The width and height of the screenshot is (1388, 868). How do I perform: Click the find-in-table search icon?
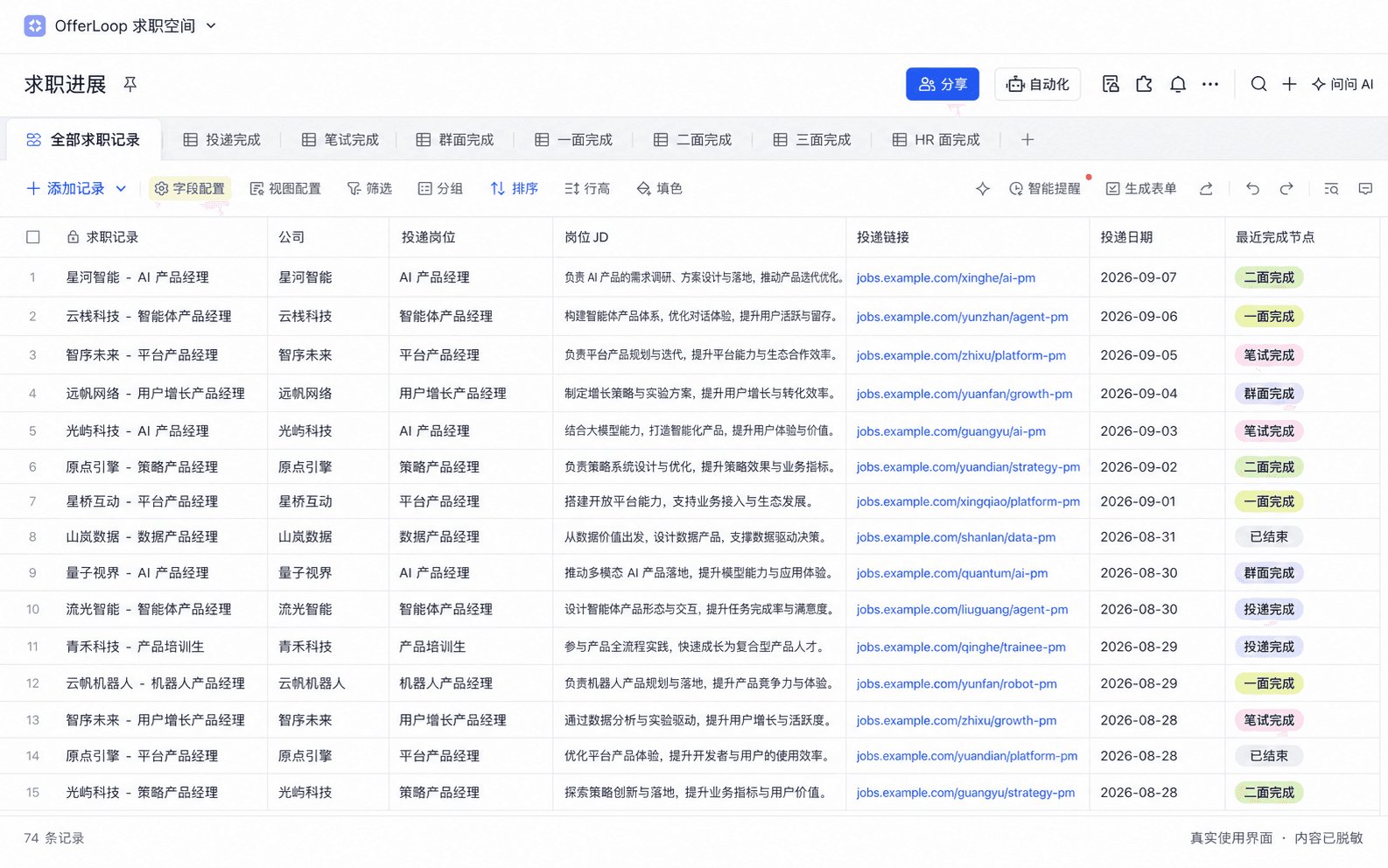(1331, 188)
